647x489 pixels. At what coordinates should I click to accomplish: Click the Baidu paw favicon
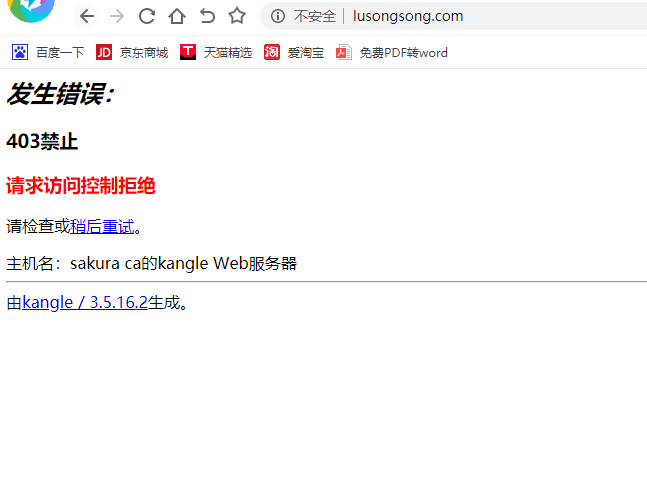(20, 52)
